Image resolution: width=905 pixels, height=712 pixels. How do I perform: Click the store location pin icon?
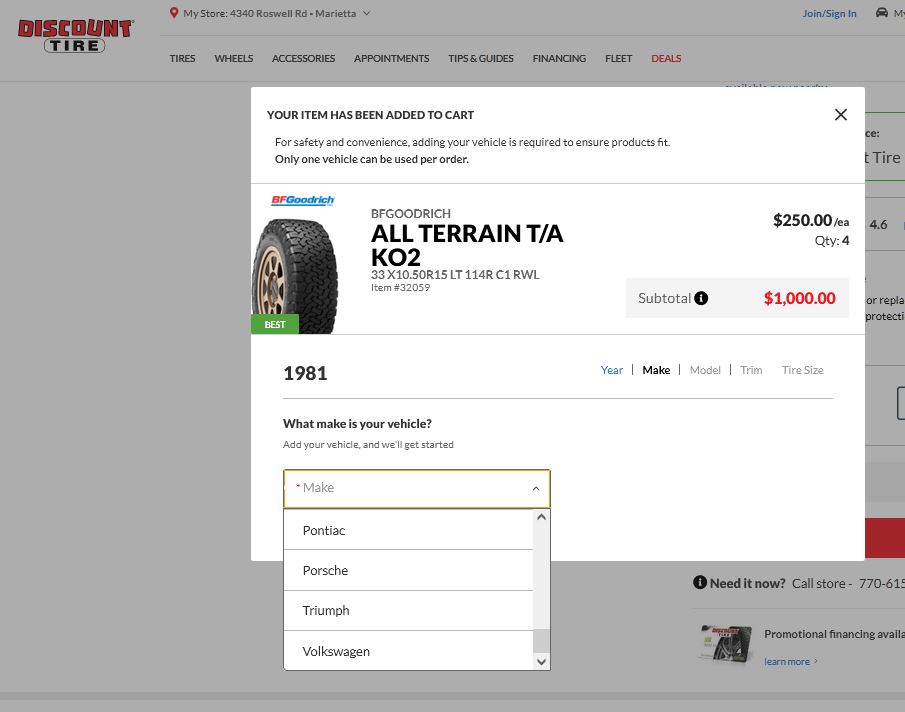click(174, 13)
